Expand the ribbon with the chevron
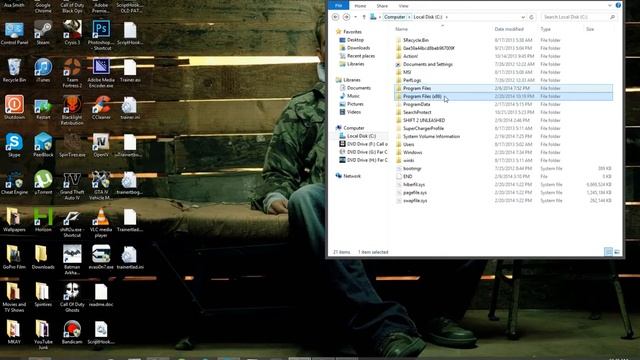640x360 pixels. [609, 6]
